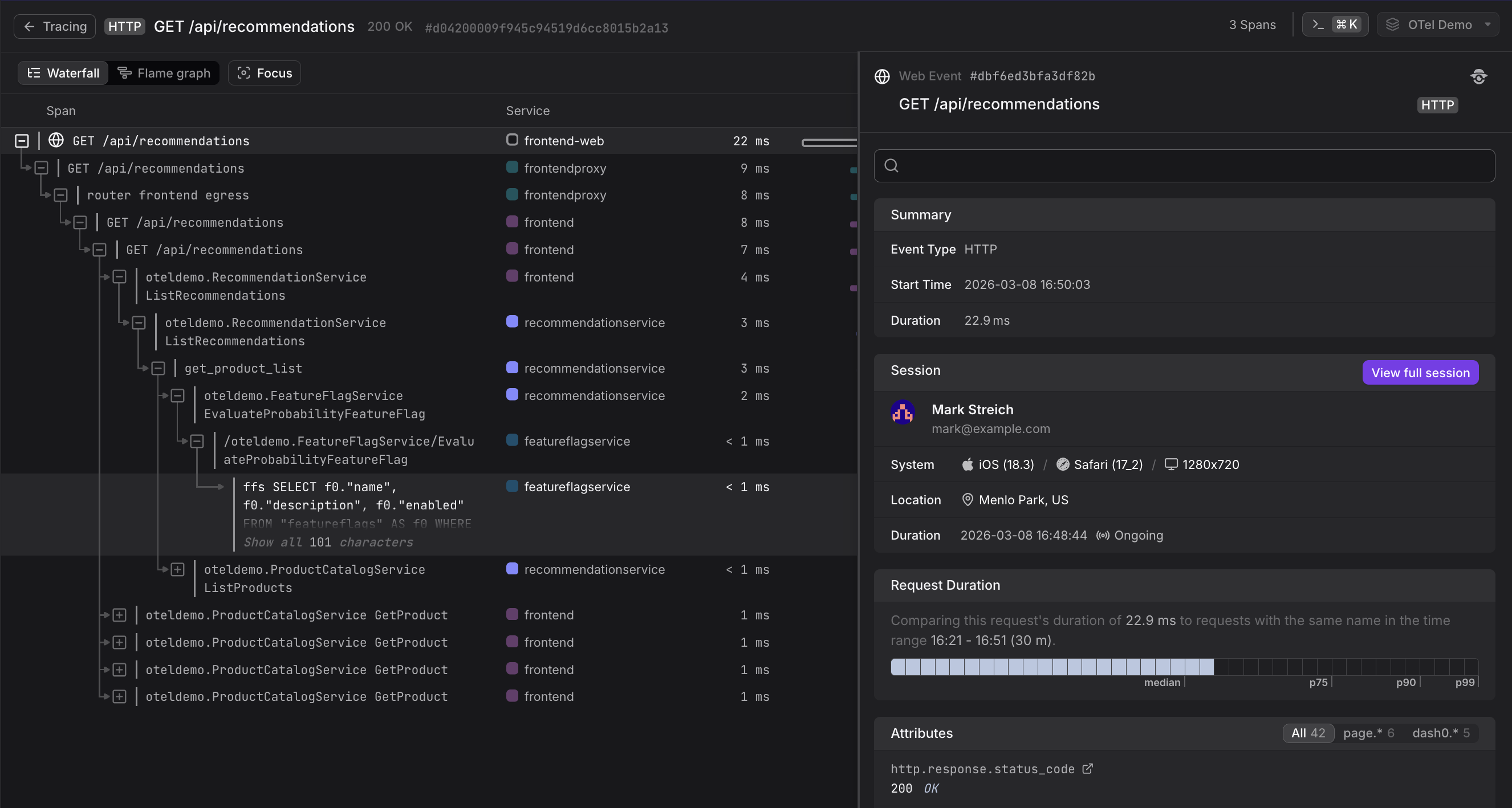The width and height of the screenshot is (1512, 808).
Task: Click the globe icon next to Web Event
Action: pyautogui.click(x=881, y=76)
